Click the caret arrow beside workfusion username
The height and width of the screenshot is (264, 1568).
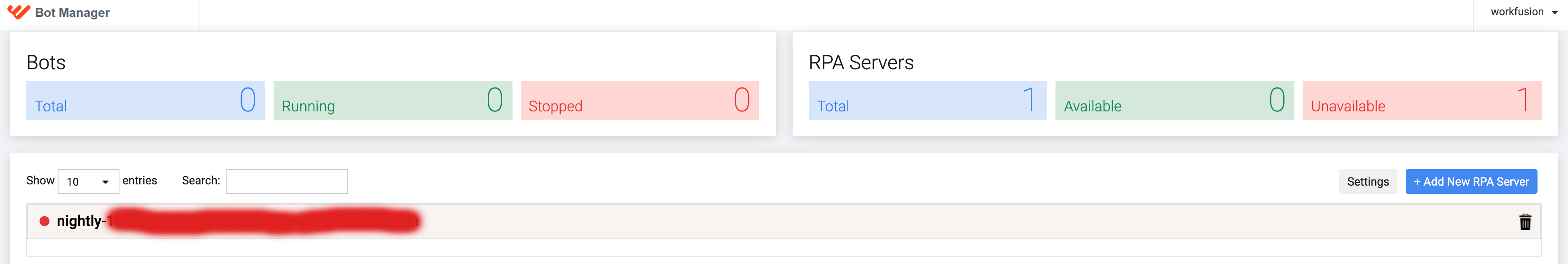point(1554,13)
